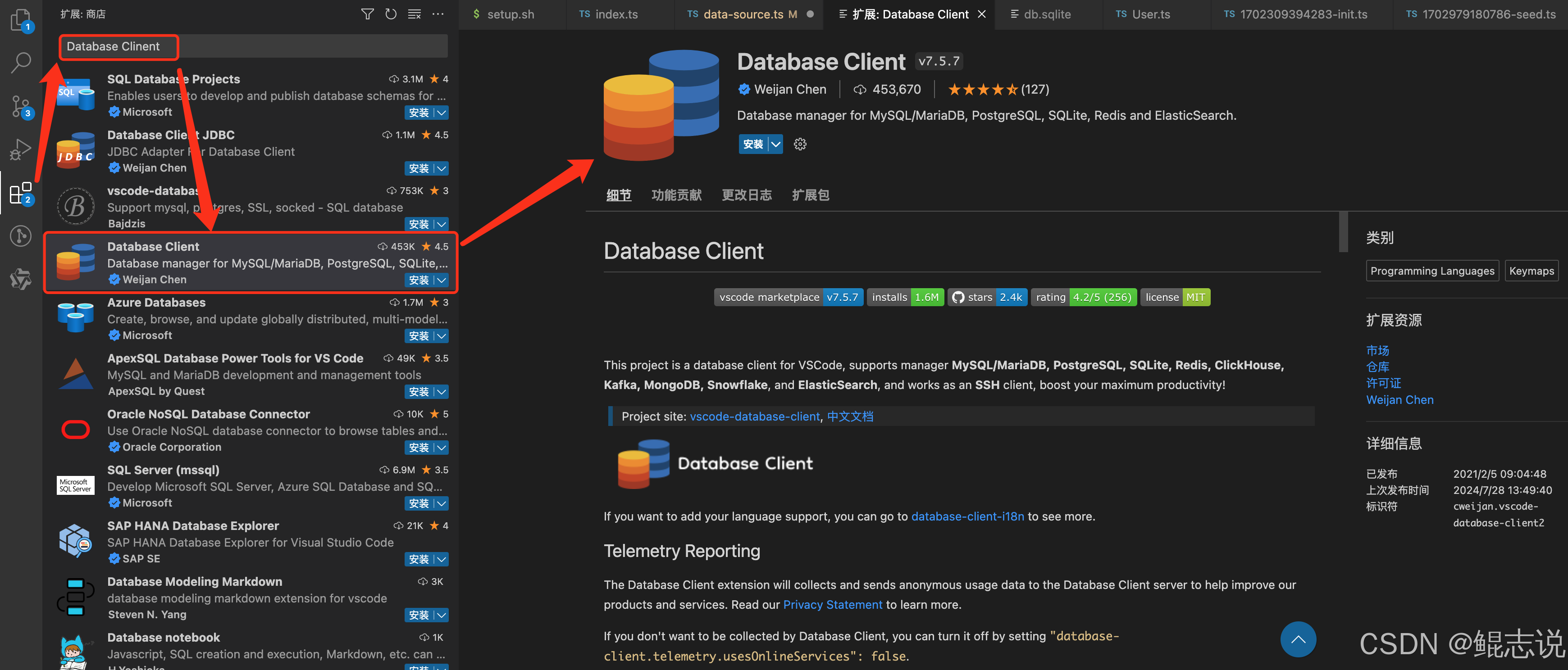
Task: Switch to the data-source.ts editor tab
Action: pyautogui.click(x=749, y=14)
